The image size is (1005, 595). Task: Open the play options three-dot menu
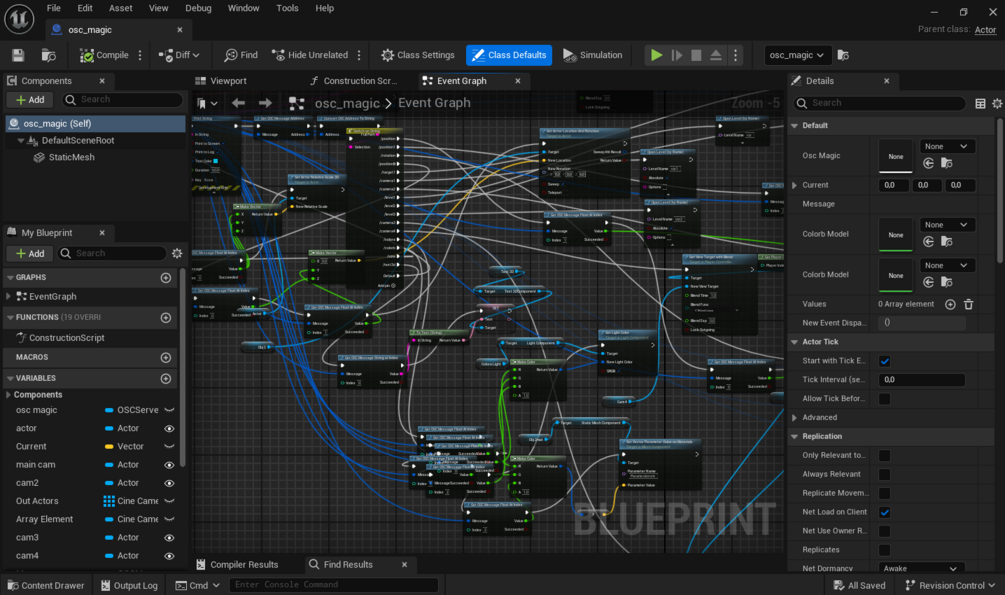[735, 55]
